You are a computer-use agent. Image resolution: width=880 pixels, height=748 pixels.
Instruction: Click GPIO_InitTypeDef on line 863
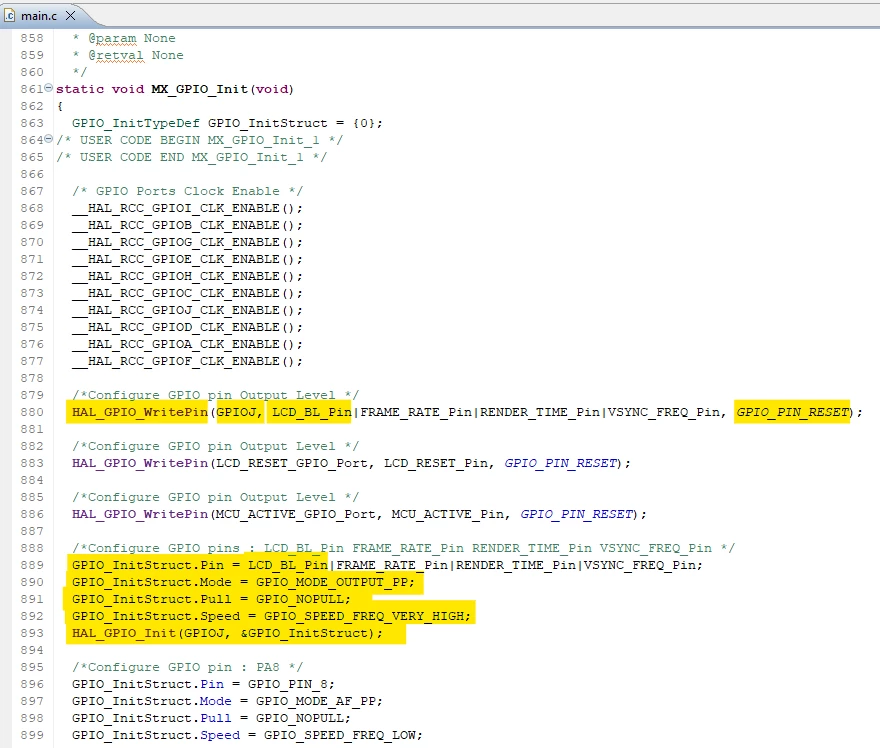pyautogui.click(x=136, y=123)
